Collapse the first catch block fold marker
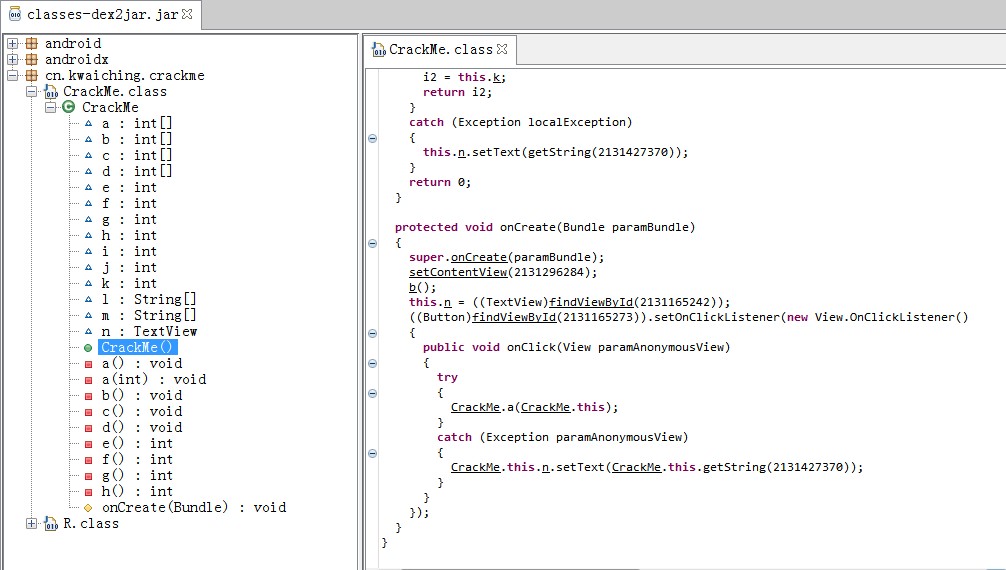Viewport: 1006px width, 570px height. (x=372, y=138)
